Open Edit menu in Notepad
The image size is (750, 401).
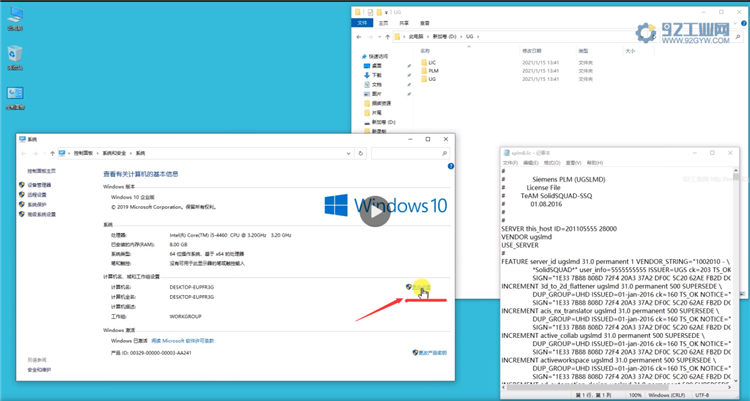(x=530, y=163)
